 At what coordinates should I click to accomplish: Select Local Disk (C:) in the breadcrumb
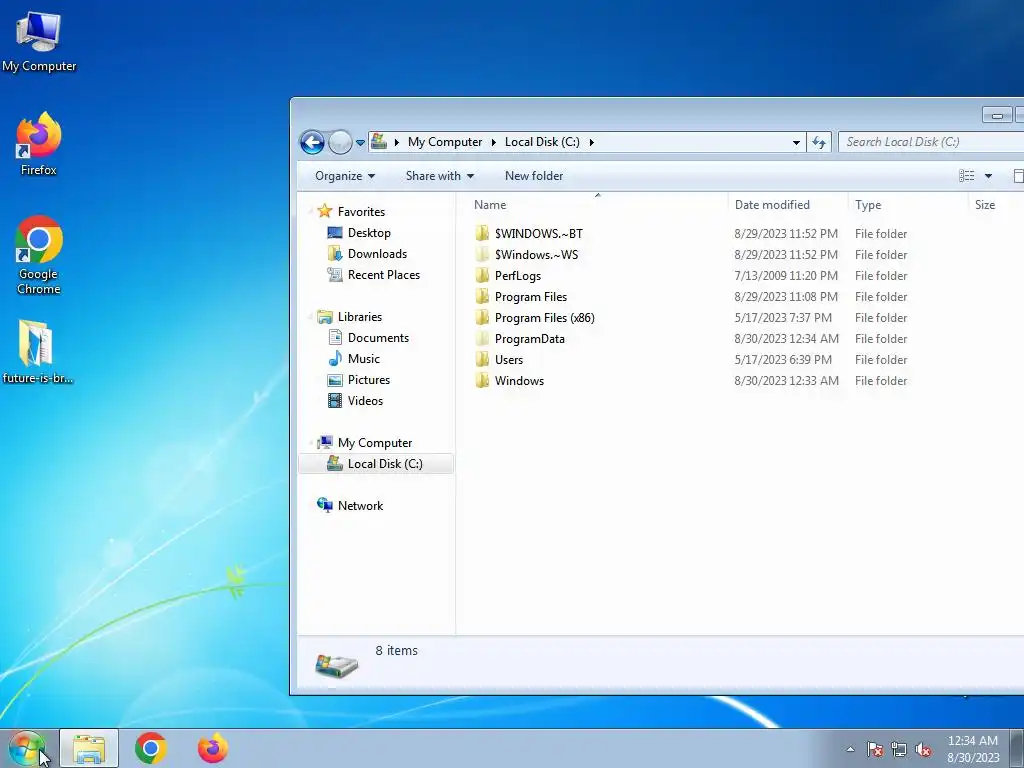(x=542, y=142)
